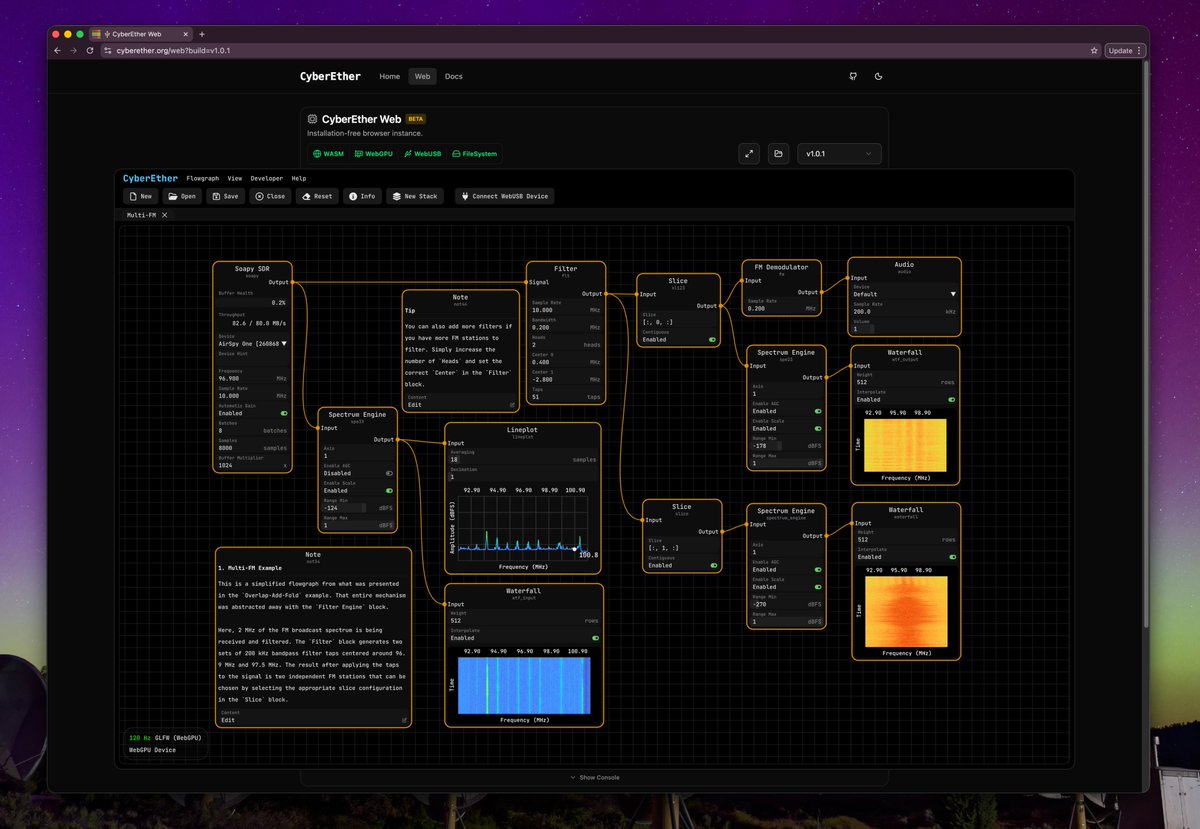Click the Open toolbar button
This screenshot has width=1200, height=829.
pyautogui.click(x=182, y=196)
